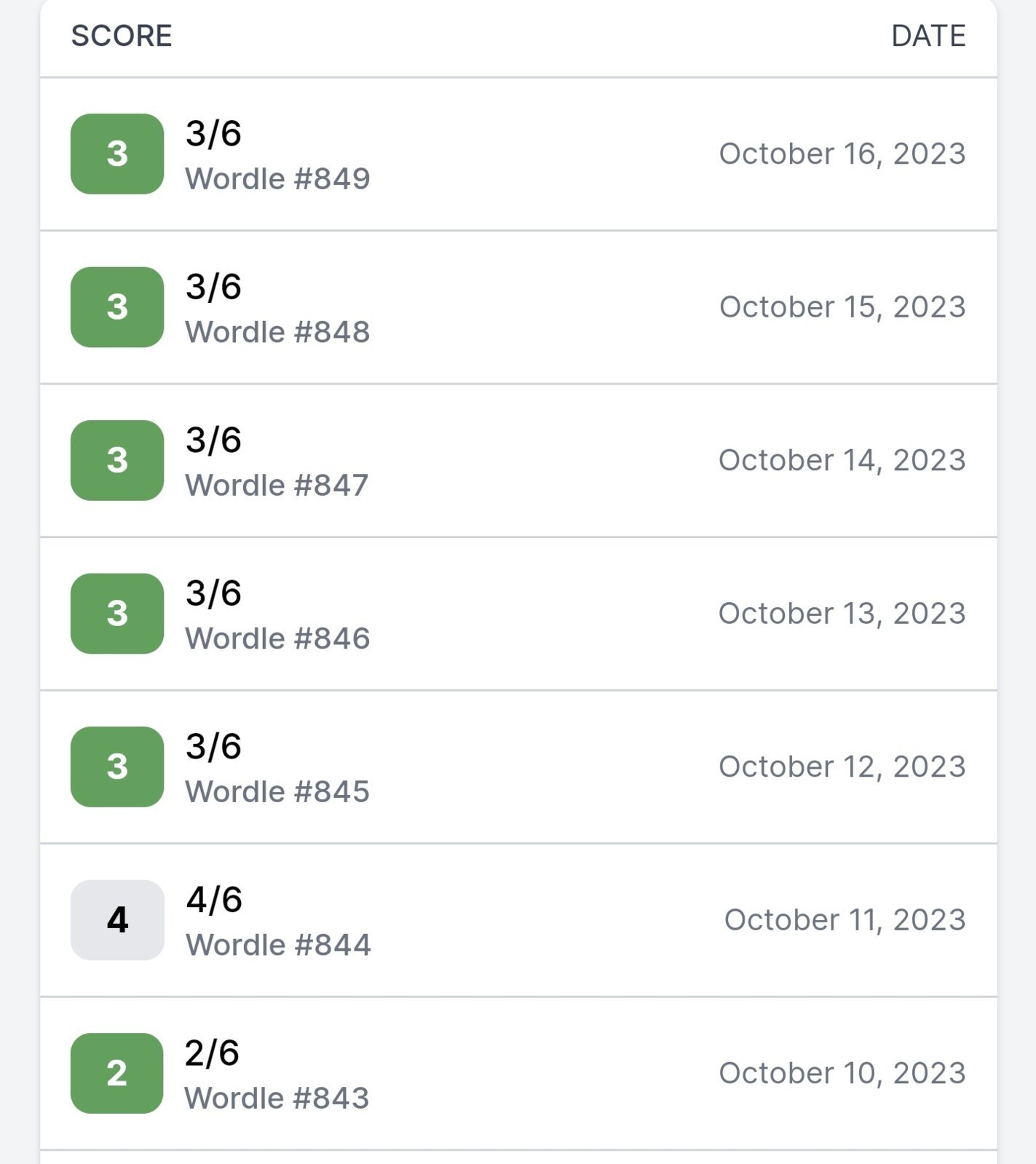Open the Wordle #846 entry label
Image resolution: width=1036 pixels, height=1164 pixels.
tap(277, 638)
